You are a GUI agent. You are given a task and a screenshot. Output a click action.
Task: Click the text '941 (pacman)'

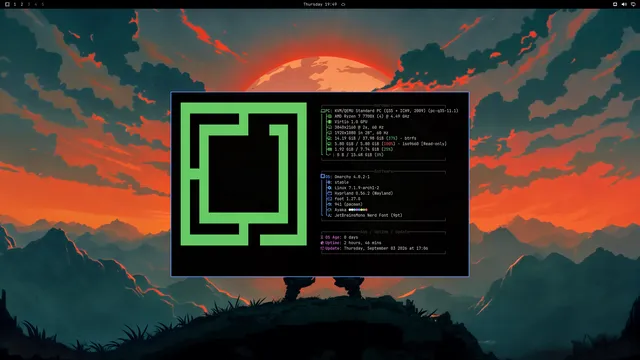pyautogui.click(x=348, y=204)
